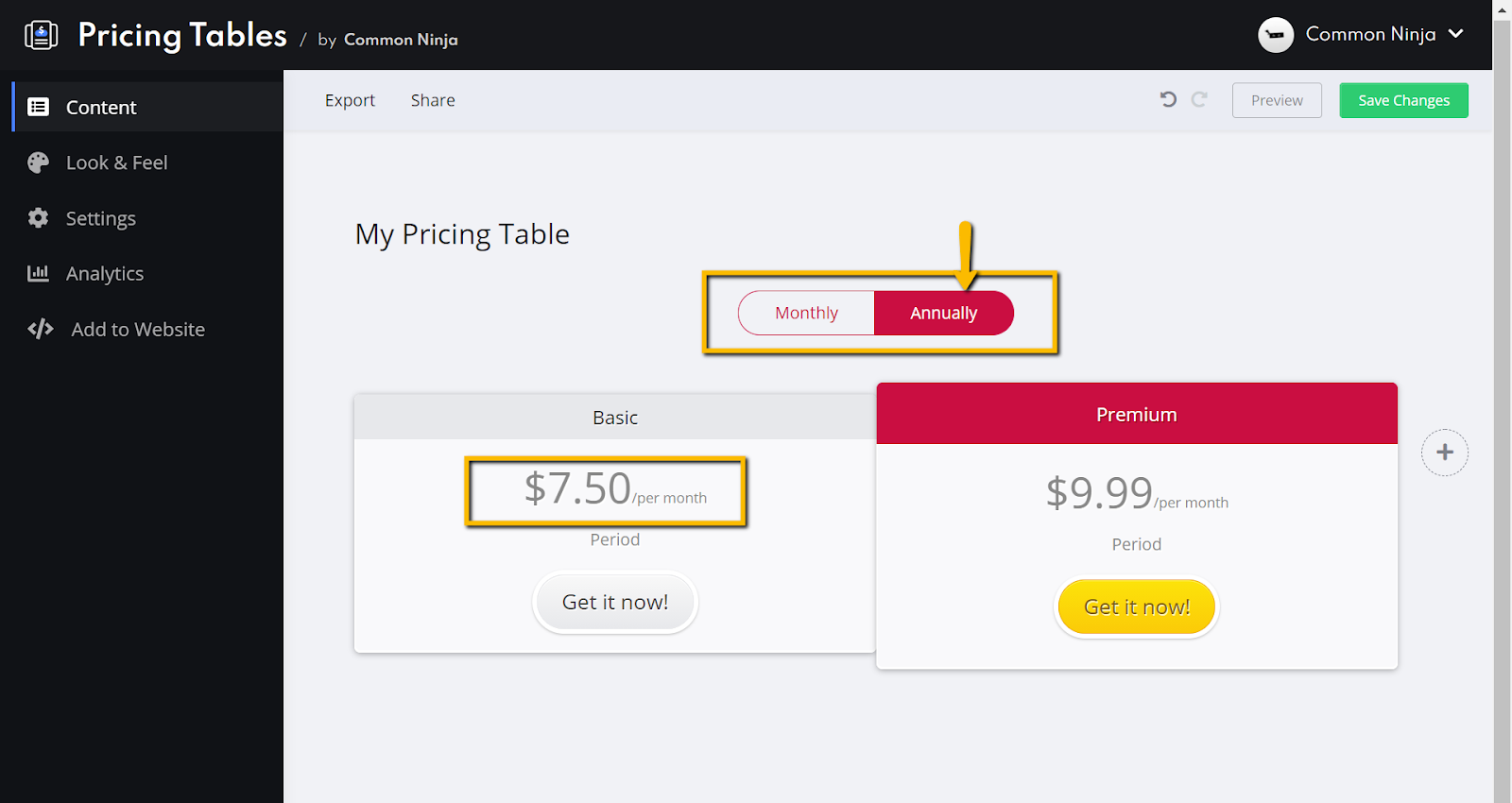
Task: Click the Content list icon in sidebar
Action: pos(39,107)
